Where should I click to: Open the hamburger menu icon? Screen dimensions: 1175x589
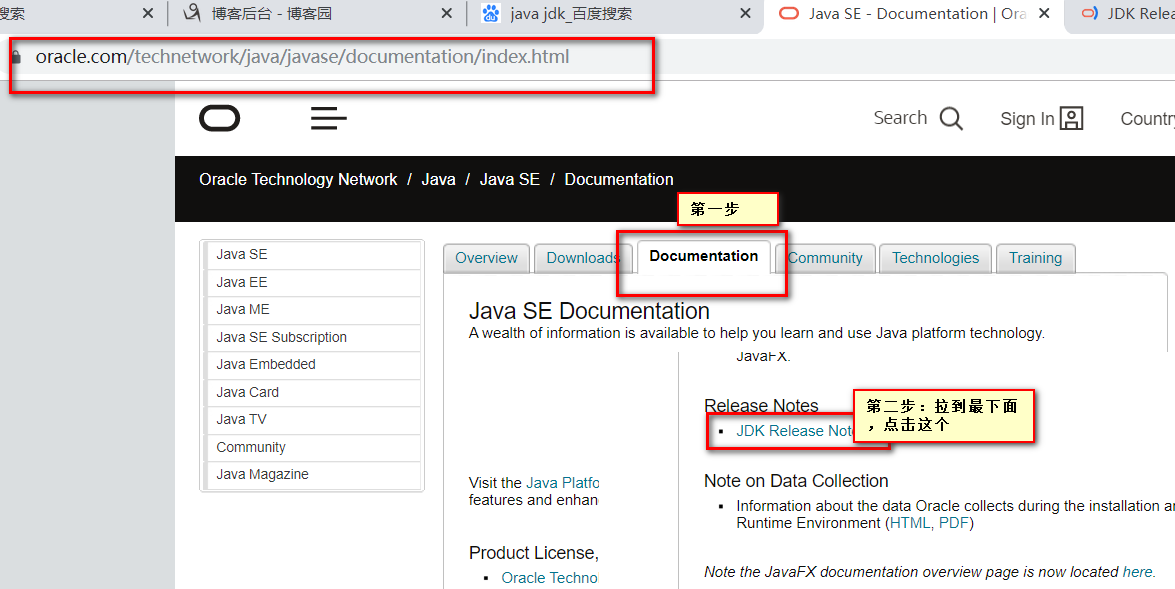[x=329, y=118]
